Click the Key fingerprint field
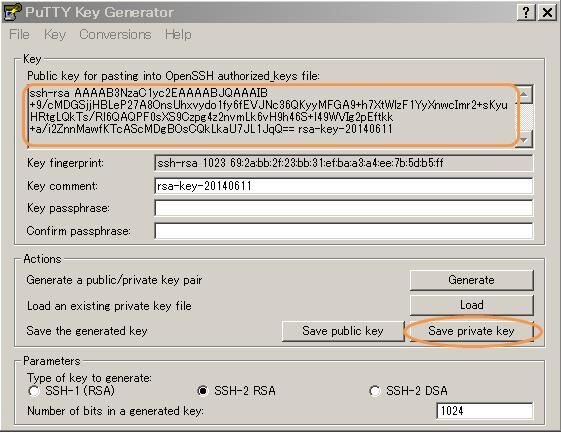This screenshot has width=561, height=433. pyautogui.click(x=343, y=163)
